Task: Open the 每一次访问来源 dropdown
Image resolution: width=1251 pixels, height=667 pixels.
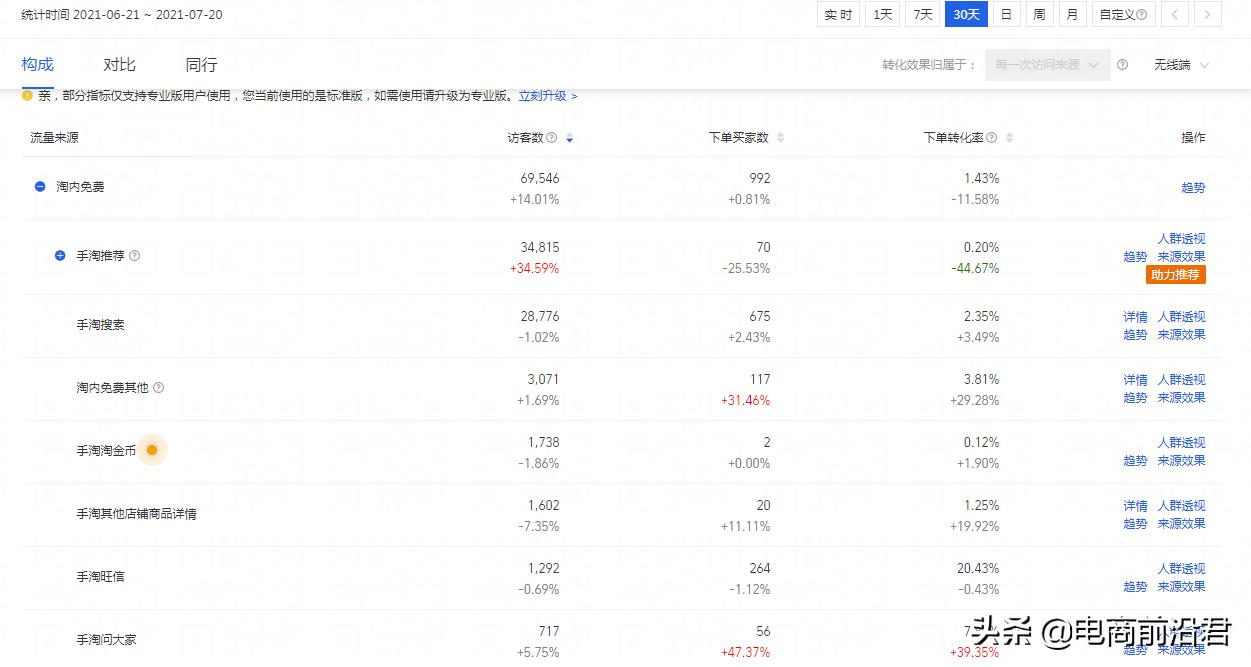Action: tap(1046, 63)
